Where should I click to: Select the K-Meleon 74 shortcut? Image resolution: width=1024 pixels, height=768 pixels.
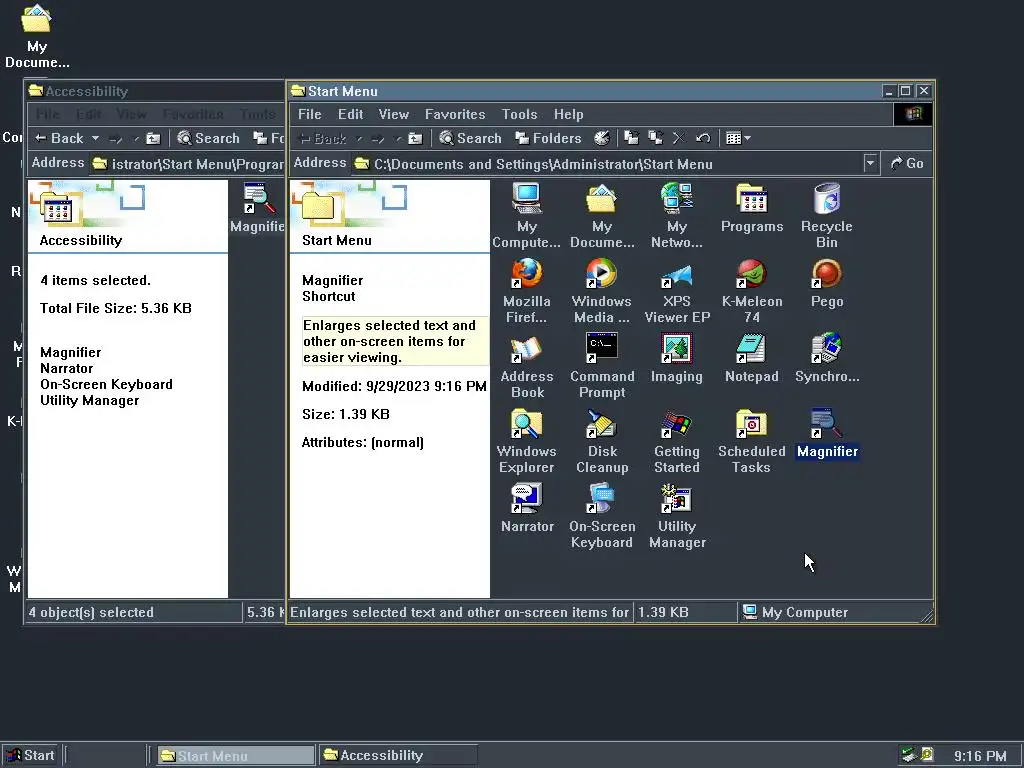tap(752, 290)
